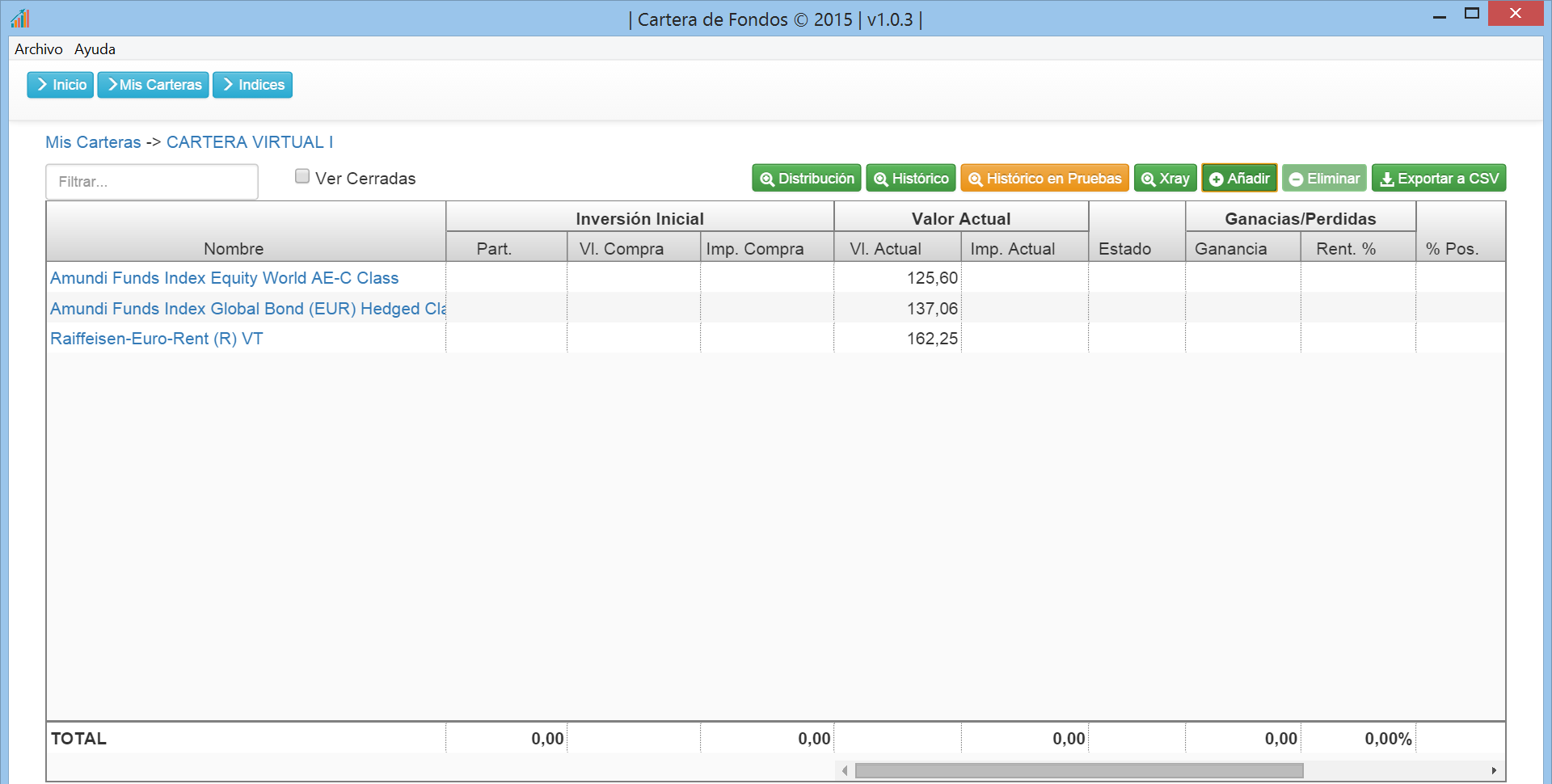The image size is (1552, 784).
Task: Click the scroll left arrow
Action: 845,771
